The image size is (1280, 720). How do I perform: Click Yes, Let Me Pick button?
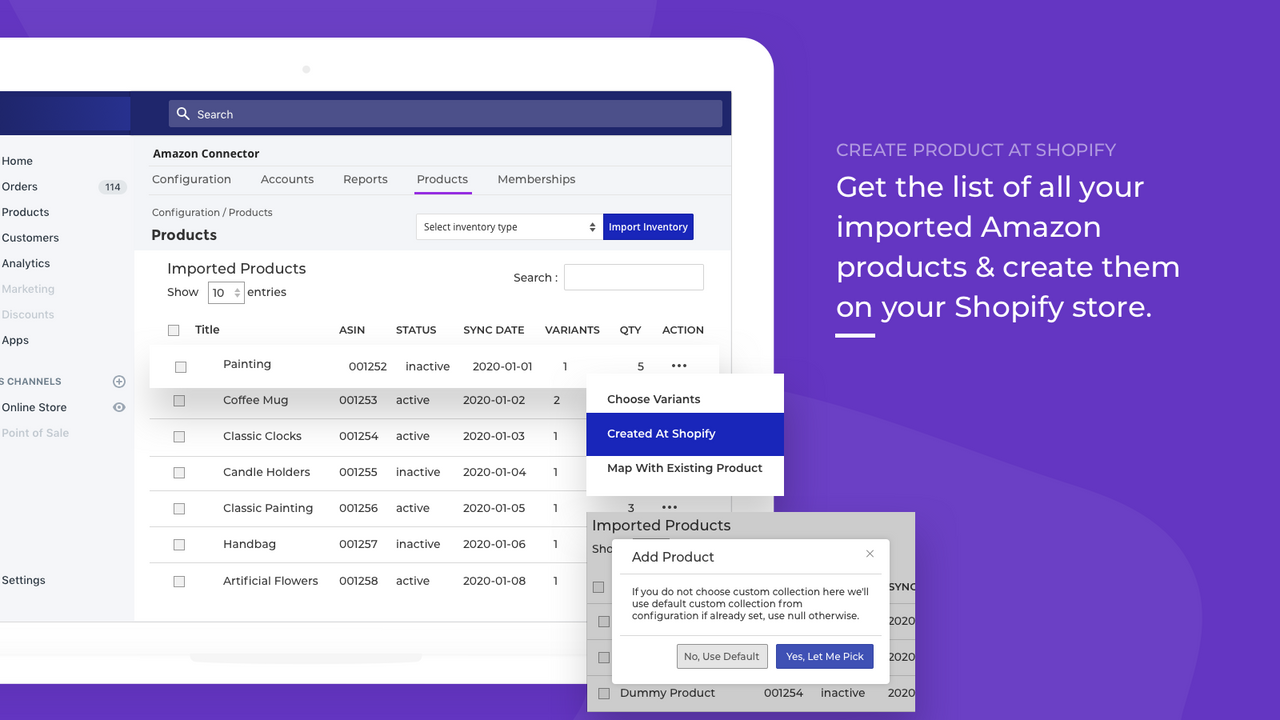click(825, 656)
